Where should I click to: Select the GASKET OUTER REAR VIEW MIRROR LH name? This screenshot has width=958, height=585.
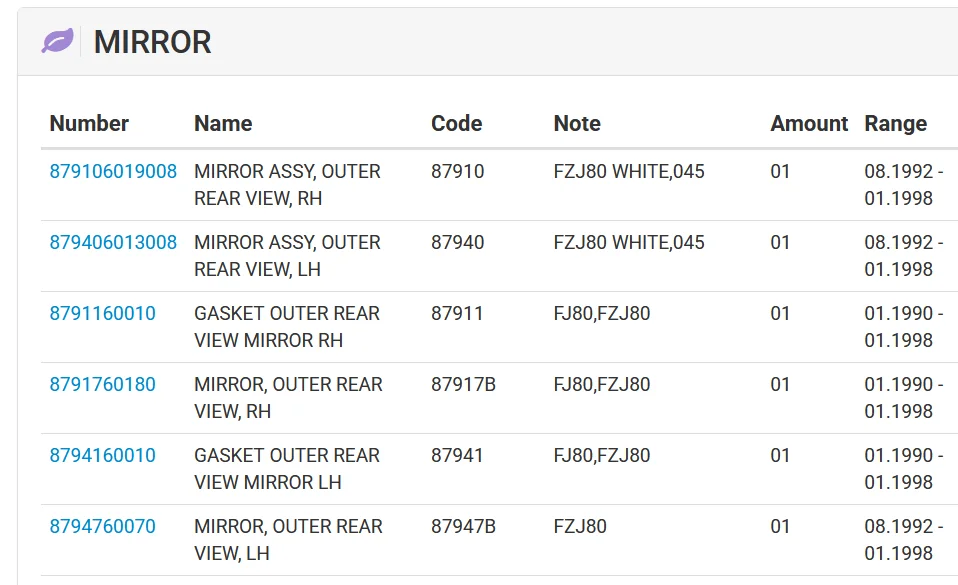click(x=287, y=468)
